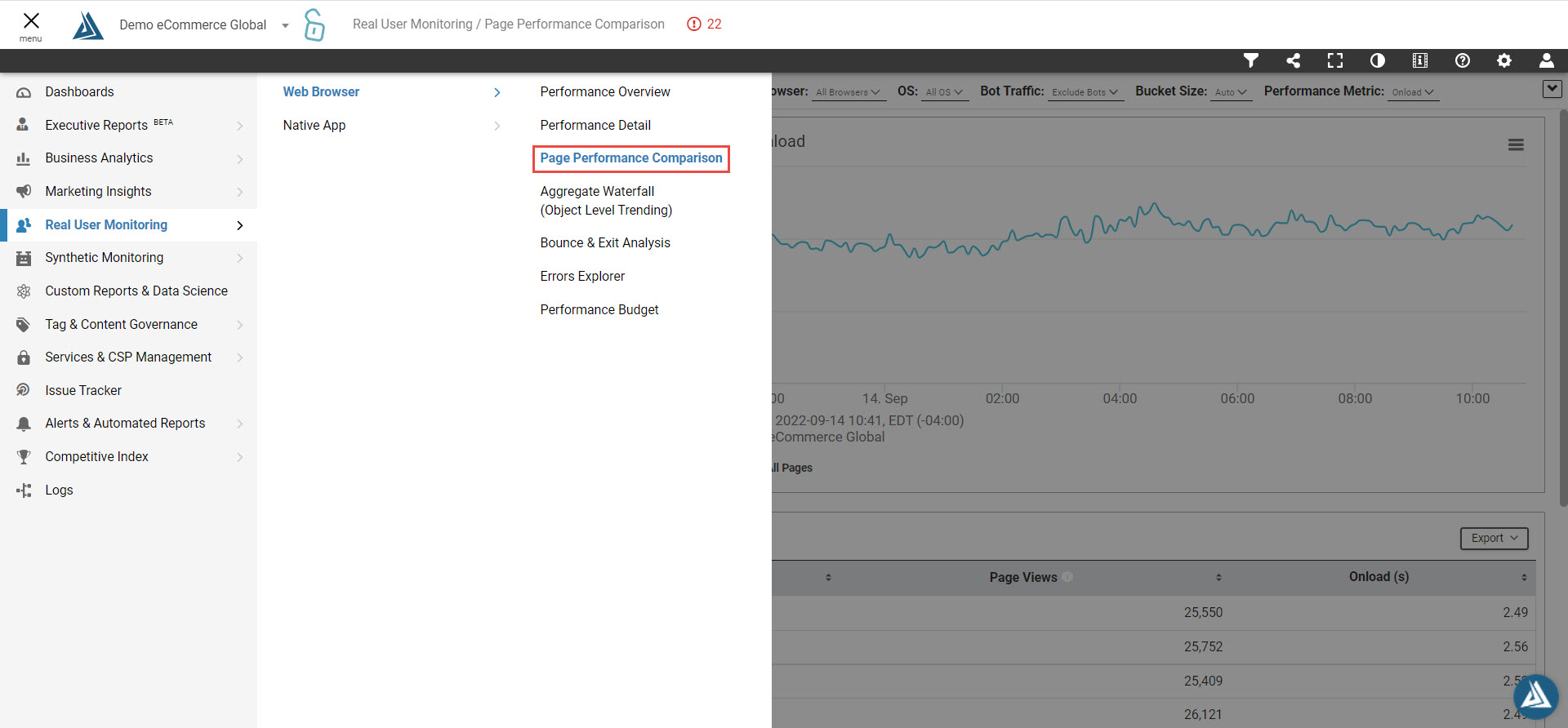
Task: Click the Alerts bell icon in sidebar
Action: point(24,424)
